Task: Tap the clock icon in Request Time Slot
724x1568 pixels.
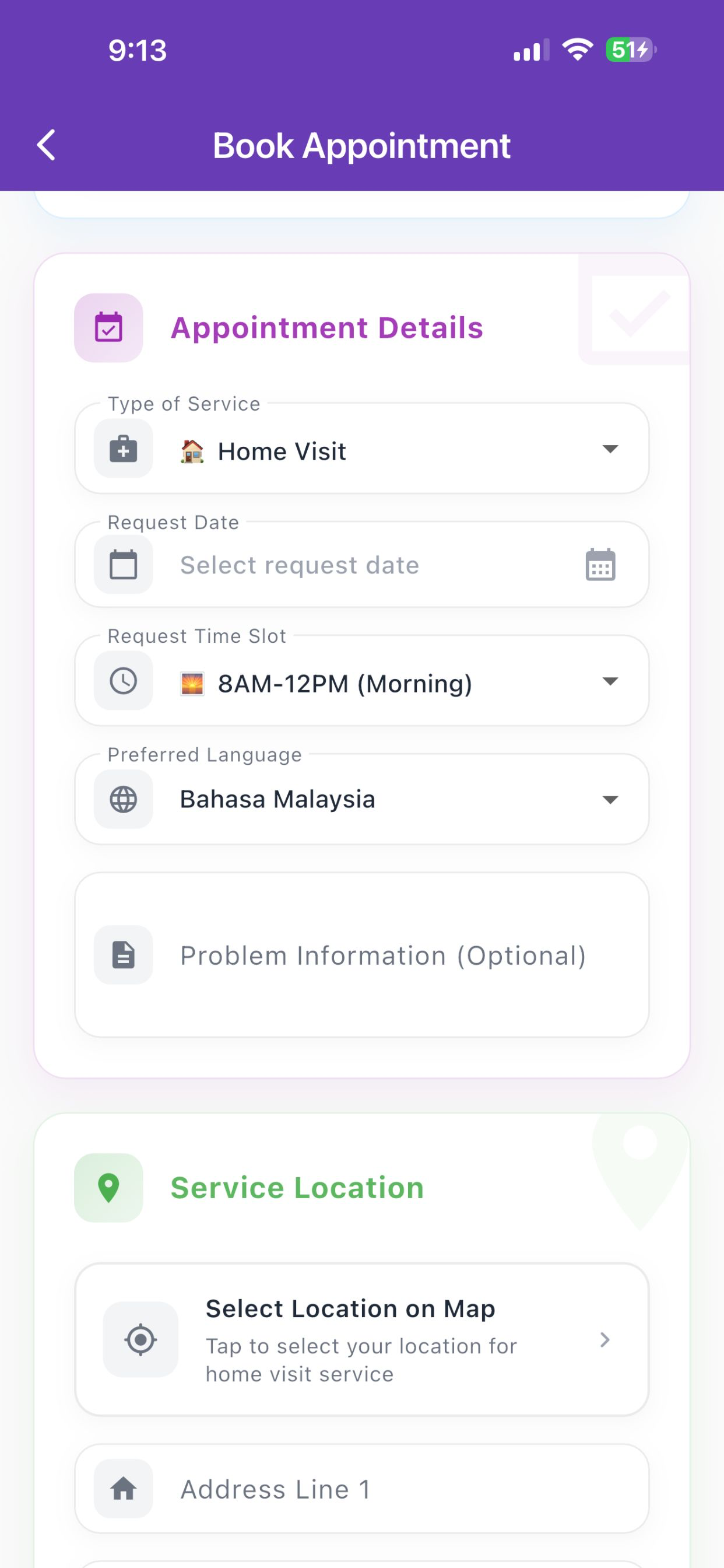Action: point(124,681)
